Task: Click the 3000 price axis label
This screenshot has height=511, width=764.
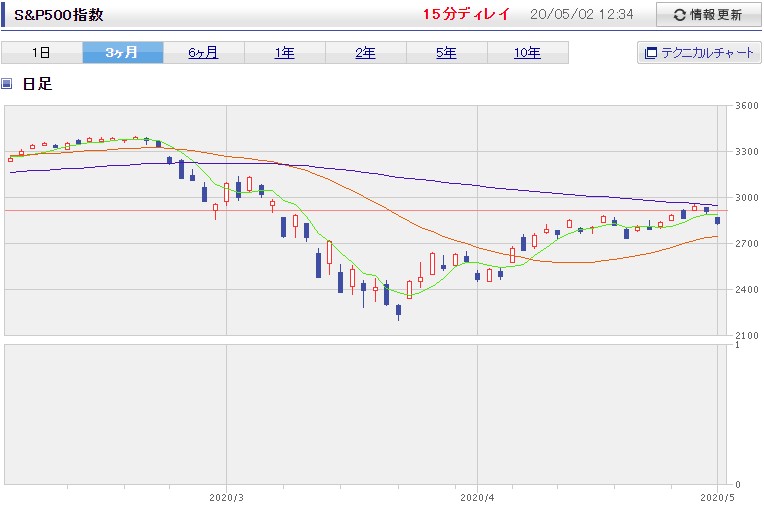Action: point(747,197)
